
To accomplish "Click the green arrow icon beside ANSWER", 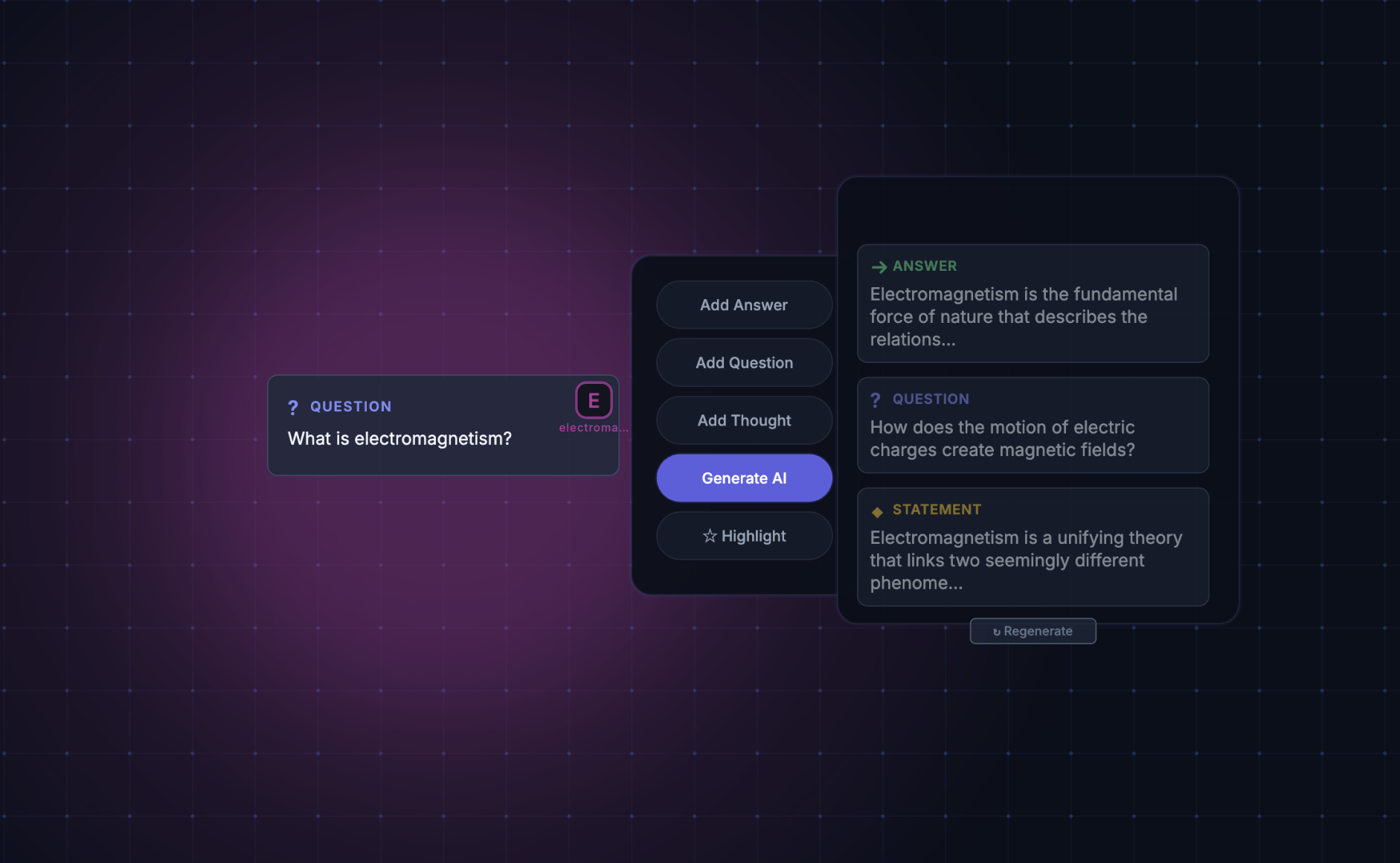I will (879, 266).
